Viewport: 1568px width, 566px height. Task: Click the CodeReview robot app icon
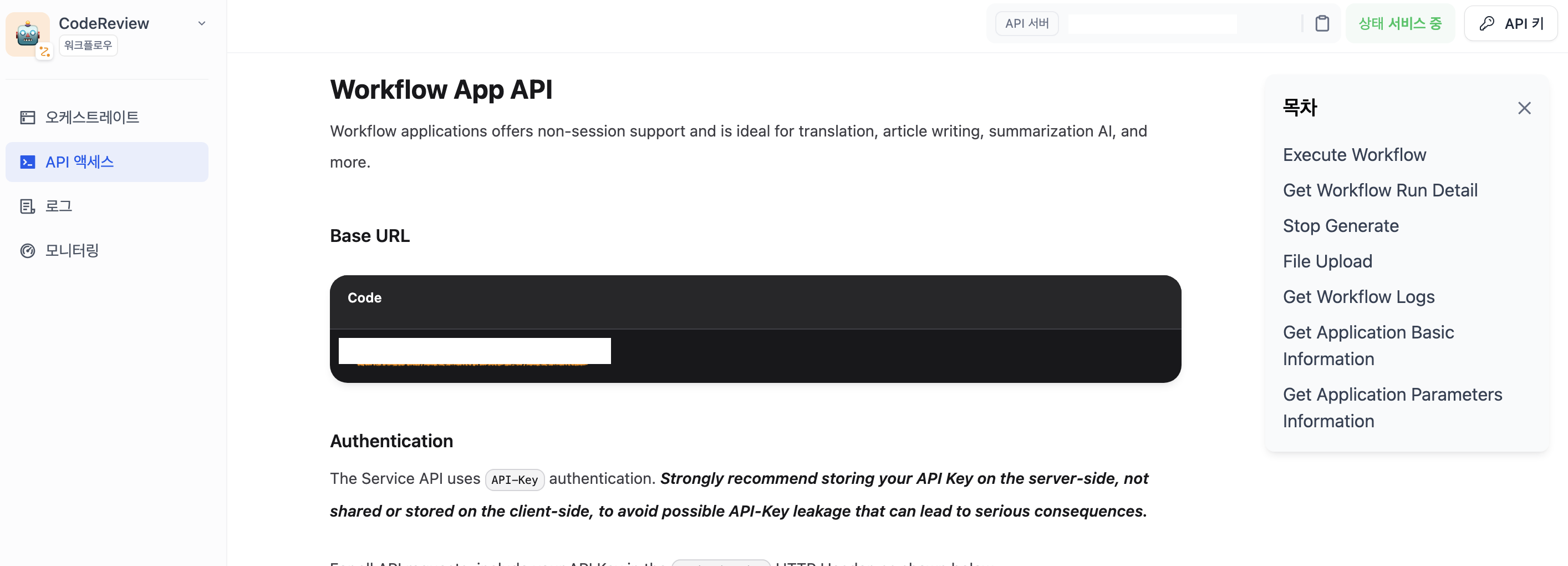(28, 34)
